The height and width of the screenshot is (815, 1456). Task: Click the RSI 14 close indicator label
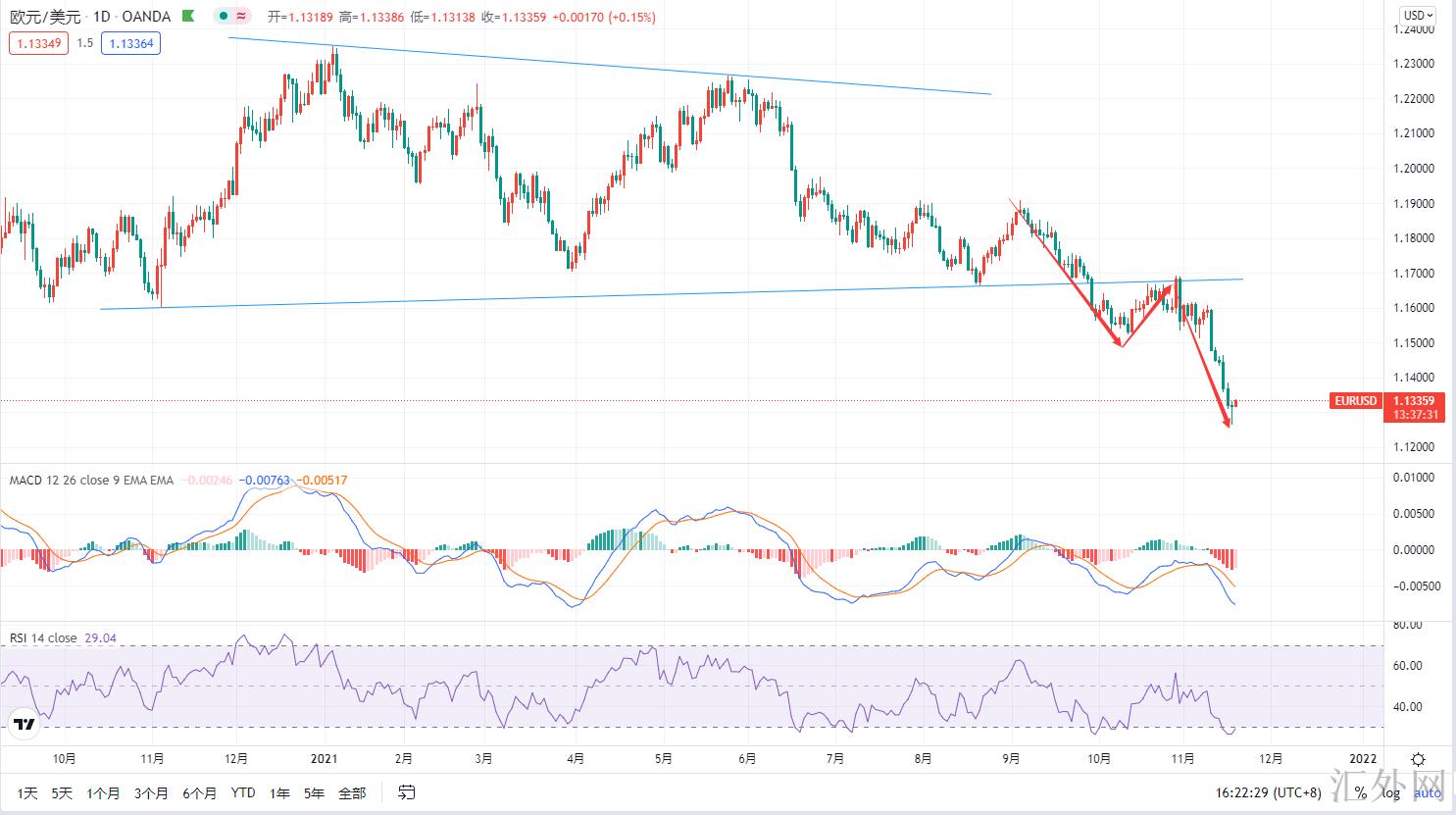point(43,637)
